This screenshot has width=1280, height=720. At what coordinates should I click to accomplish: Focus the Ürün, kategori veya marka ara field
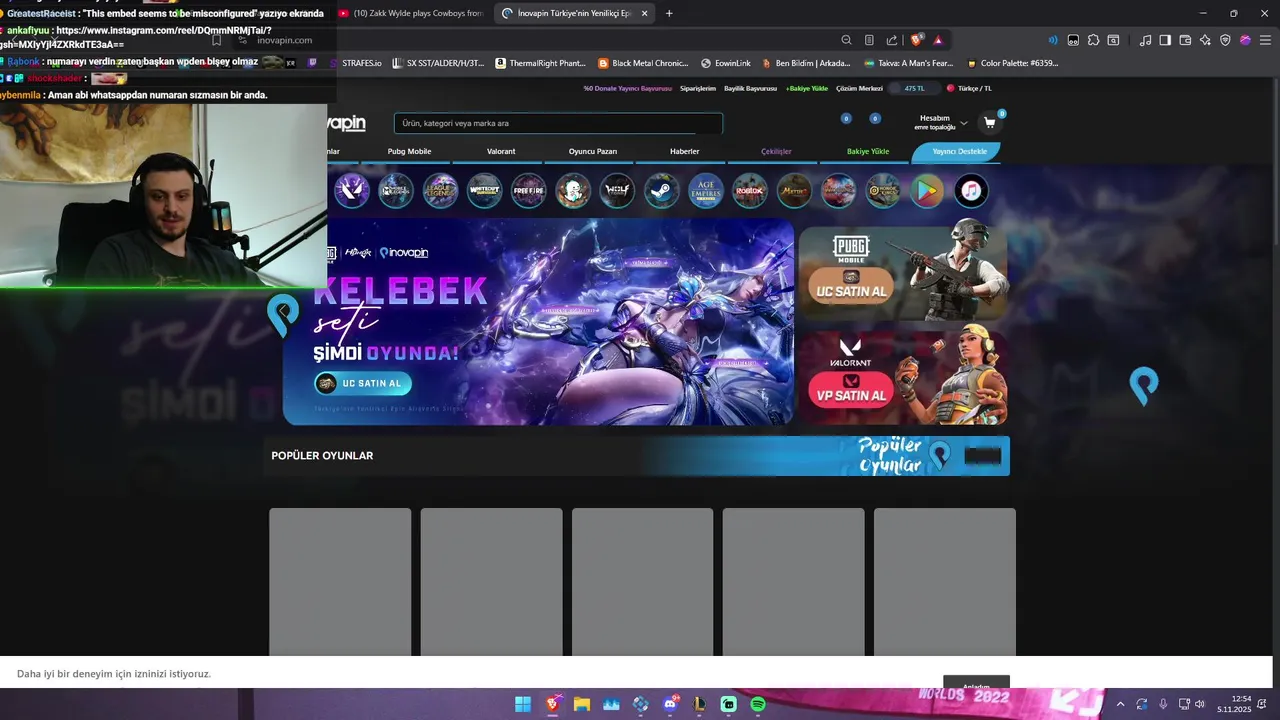click(x=558, y=123)
